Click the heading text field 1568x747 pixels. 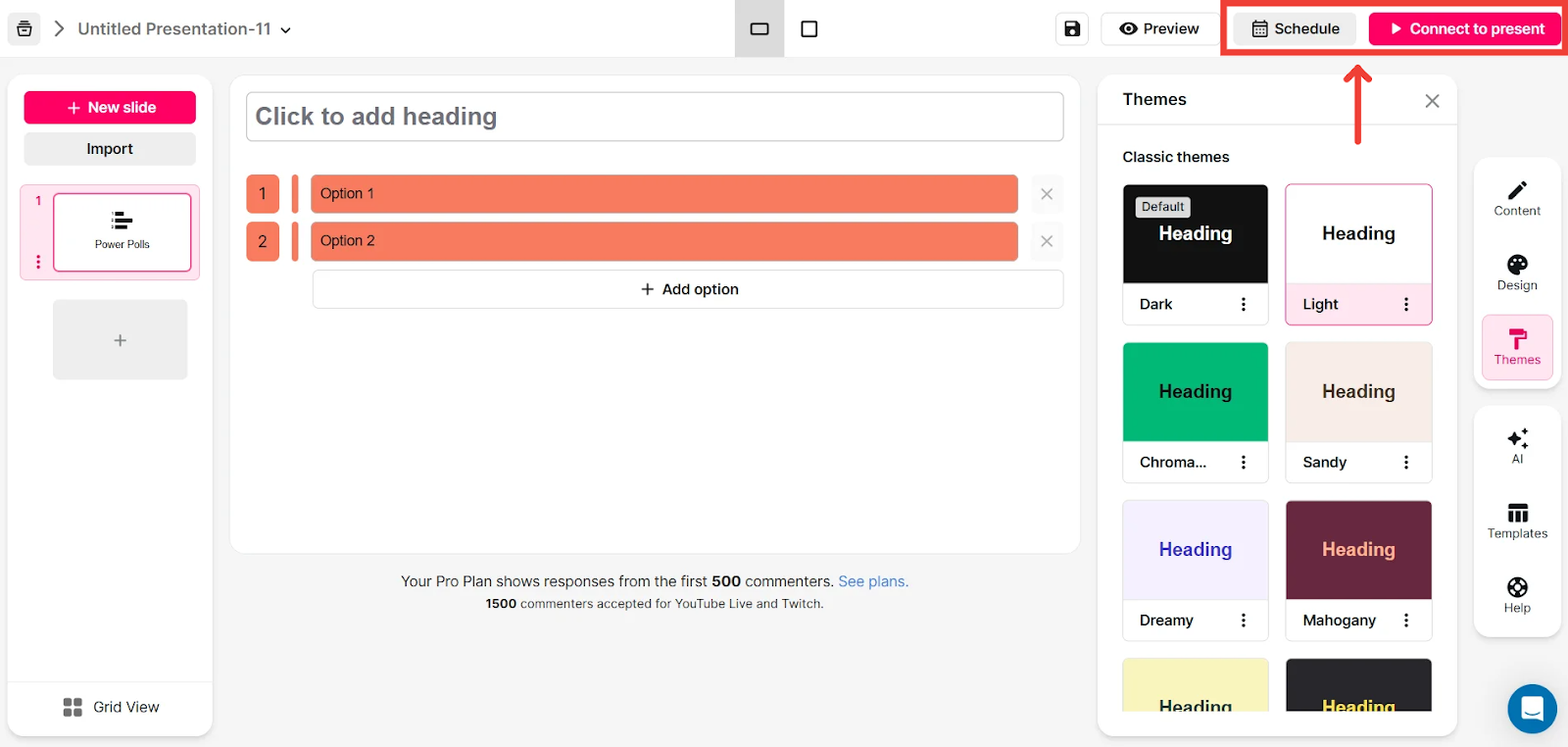pos(654,117)
